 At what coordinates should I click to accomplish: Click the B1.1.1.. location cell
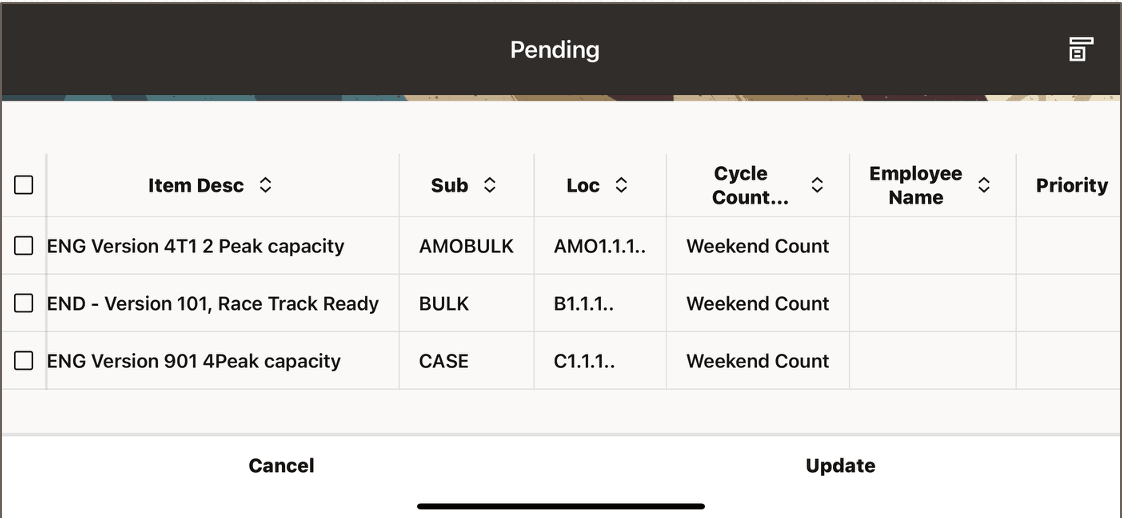(x=584, y=304)
